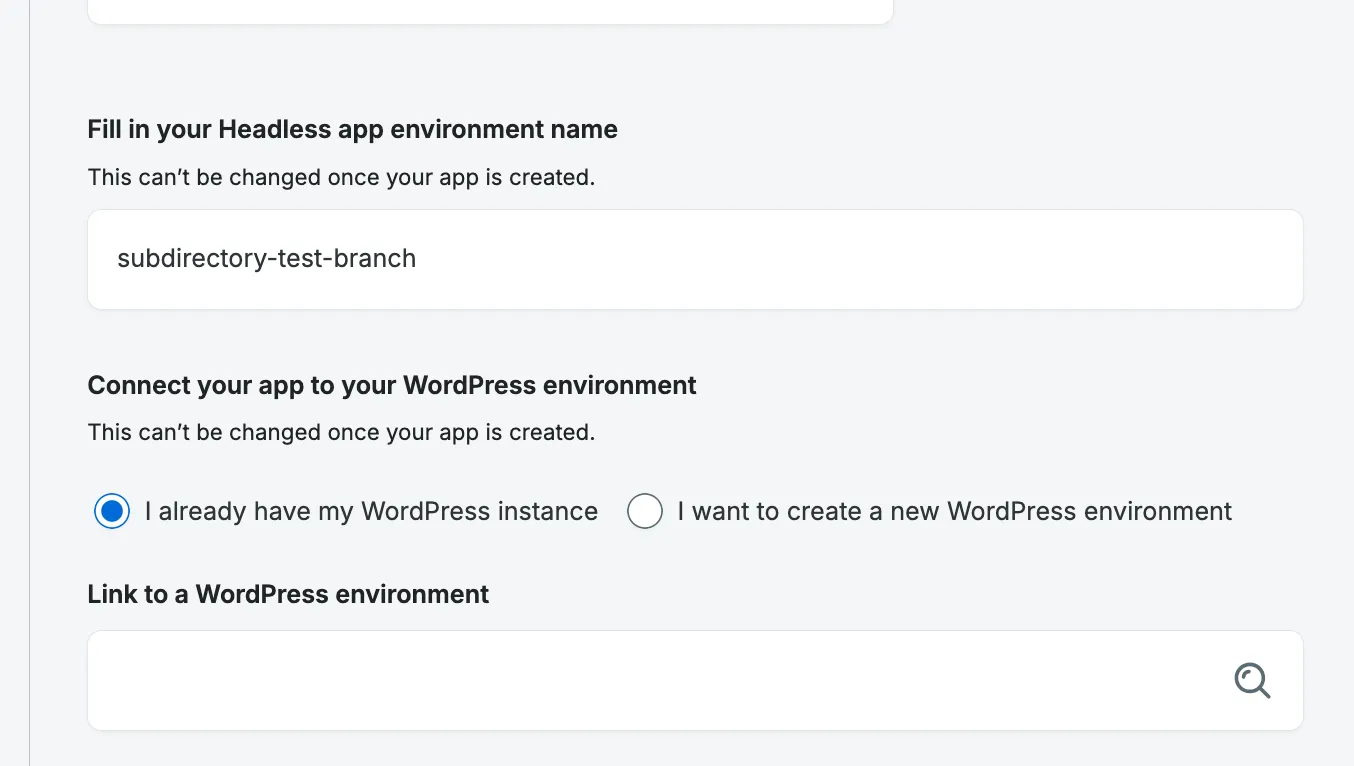Click the 'Fill in your Headless app environment name' heading

(x=353, y=129)
